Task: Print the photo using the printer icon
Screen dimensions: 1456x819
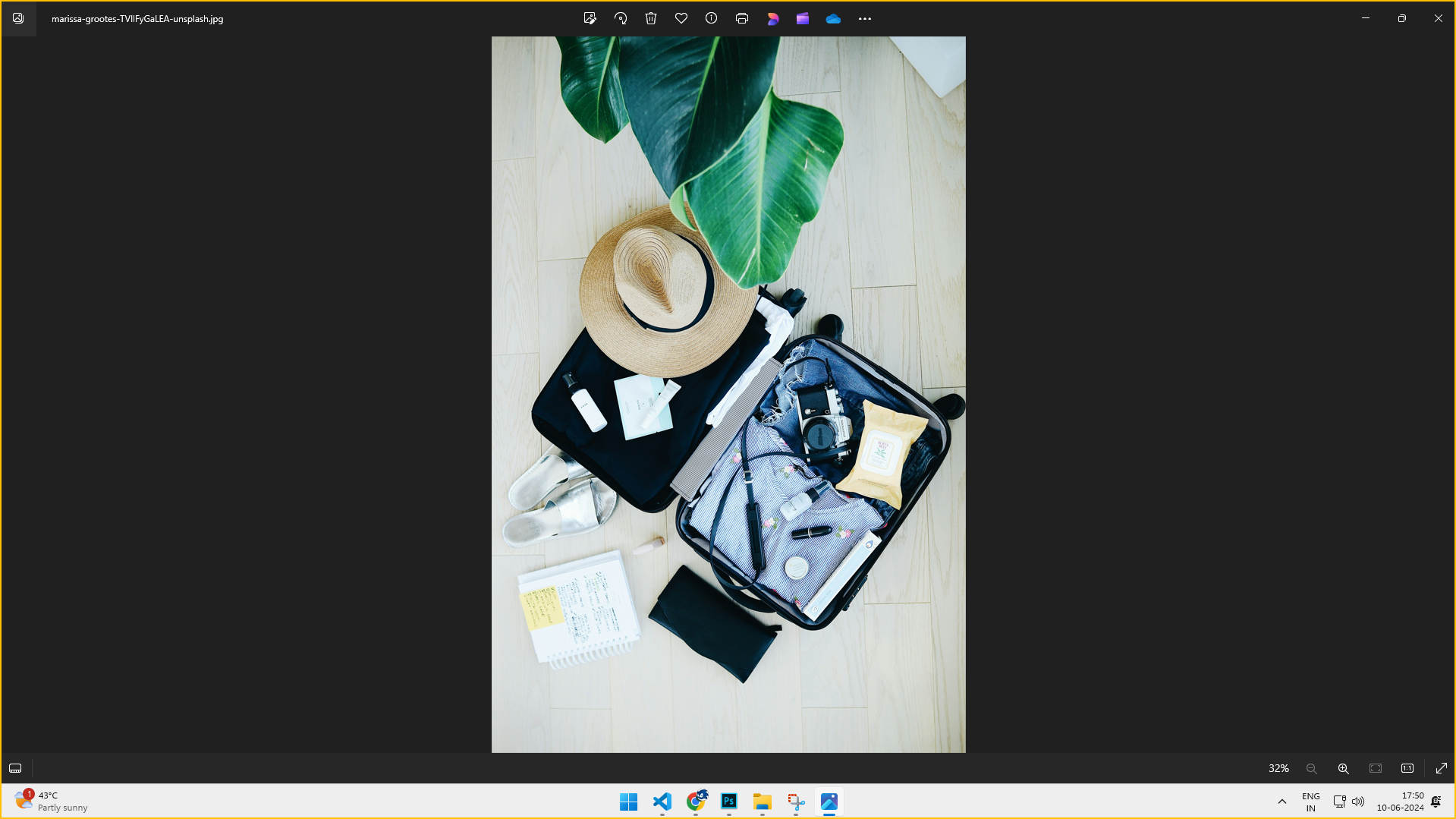Action: (742, 18)
